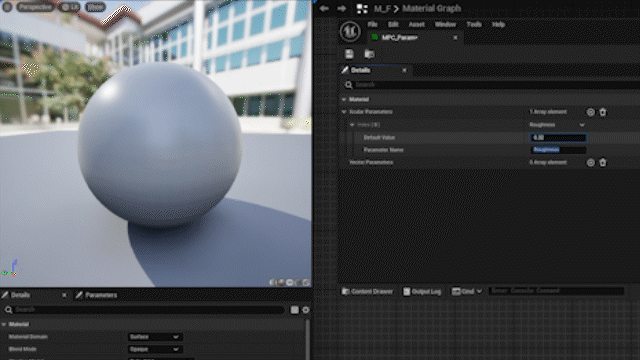Open the Output Log

[x=422, y=291]
